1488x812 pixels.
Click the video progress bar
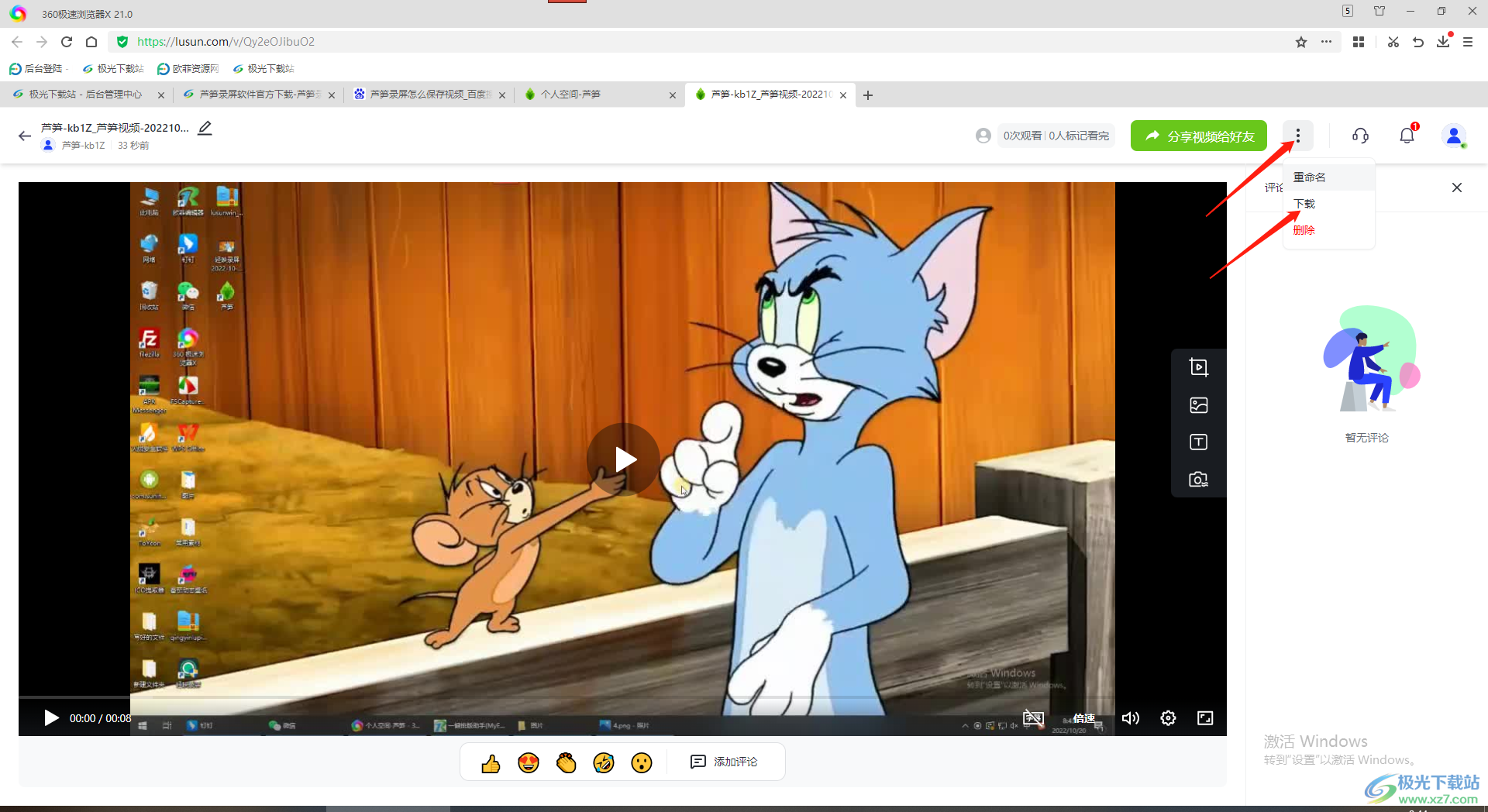[x=622, y=697]
